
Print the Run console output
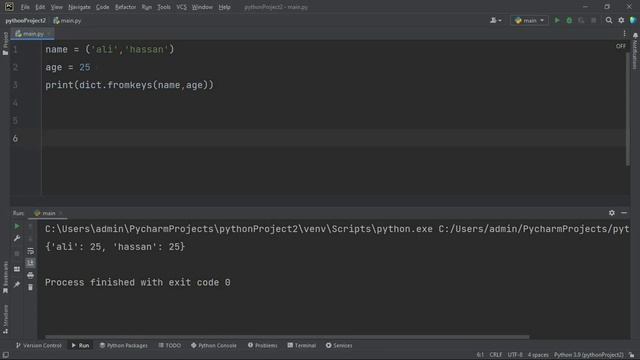(x=30, y=276)
